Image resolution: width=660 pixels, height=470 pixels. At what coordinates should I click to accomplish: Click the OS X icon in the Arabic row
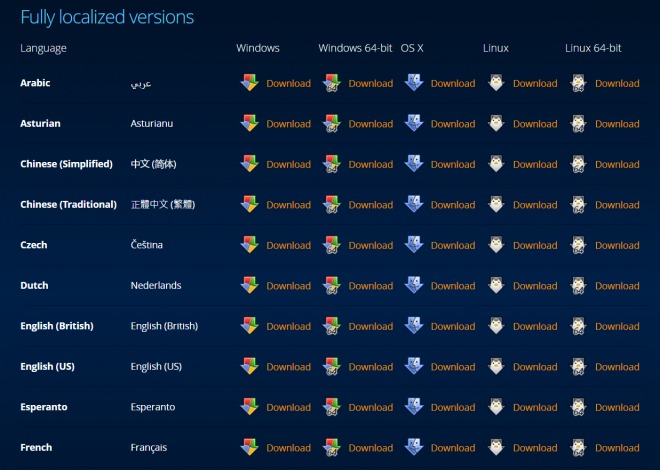[x=414, y=83]
